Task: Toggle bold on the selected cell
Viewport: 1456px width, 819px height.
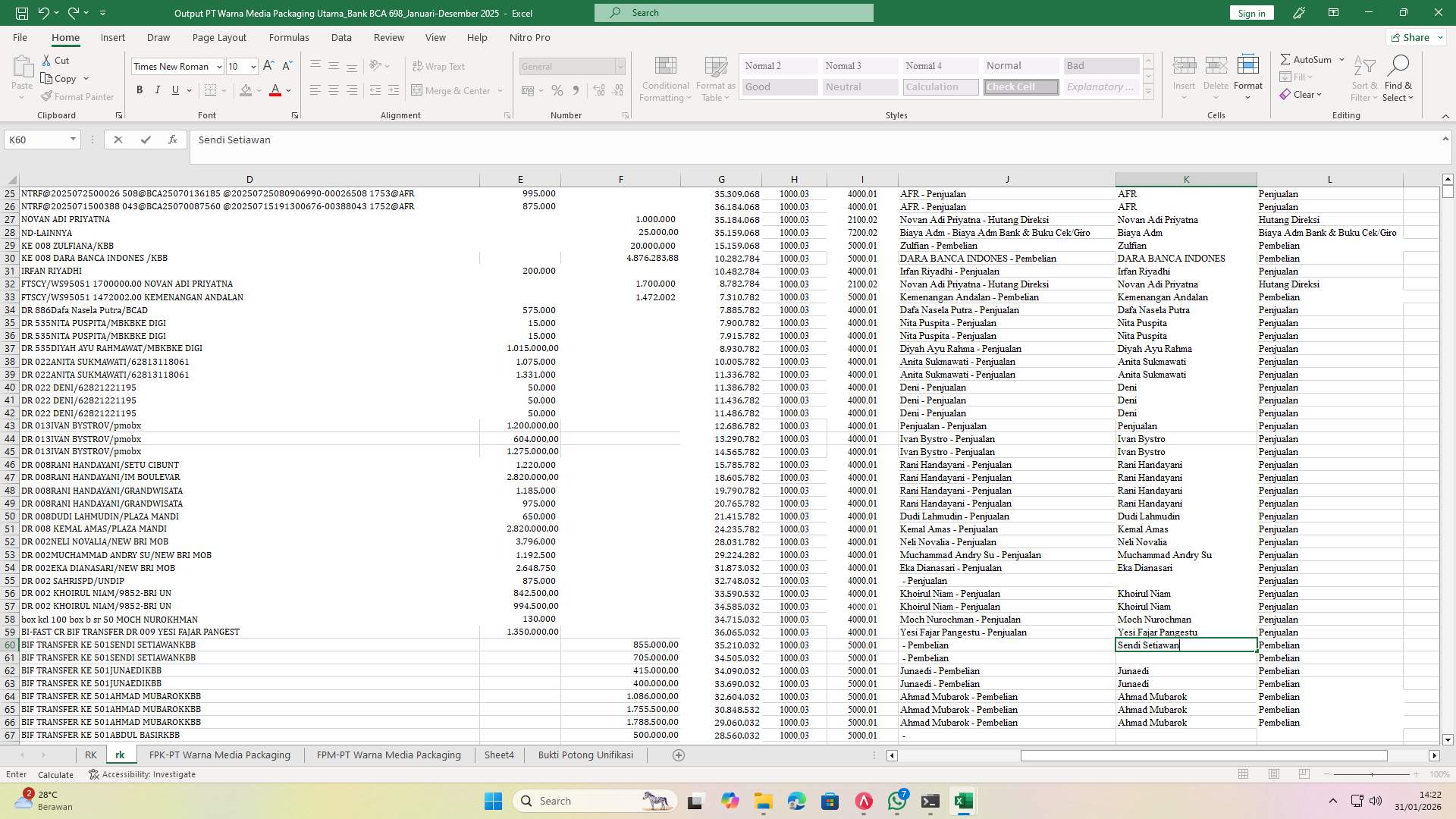Action: point(140,89)
